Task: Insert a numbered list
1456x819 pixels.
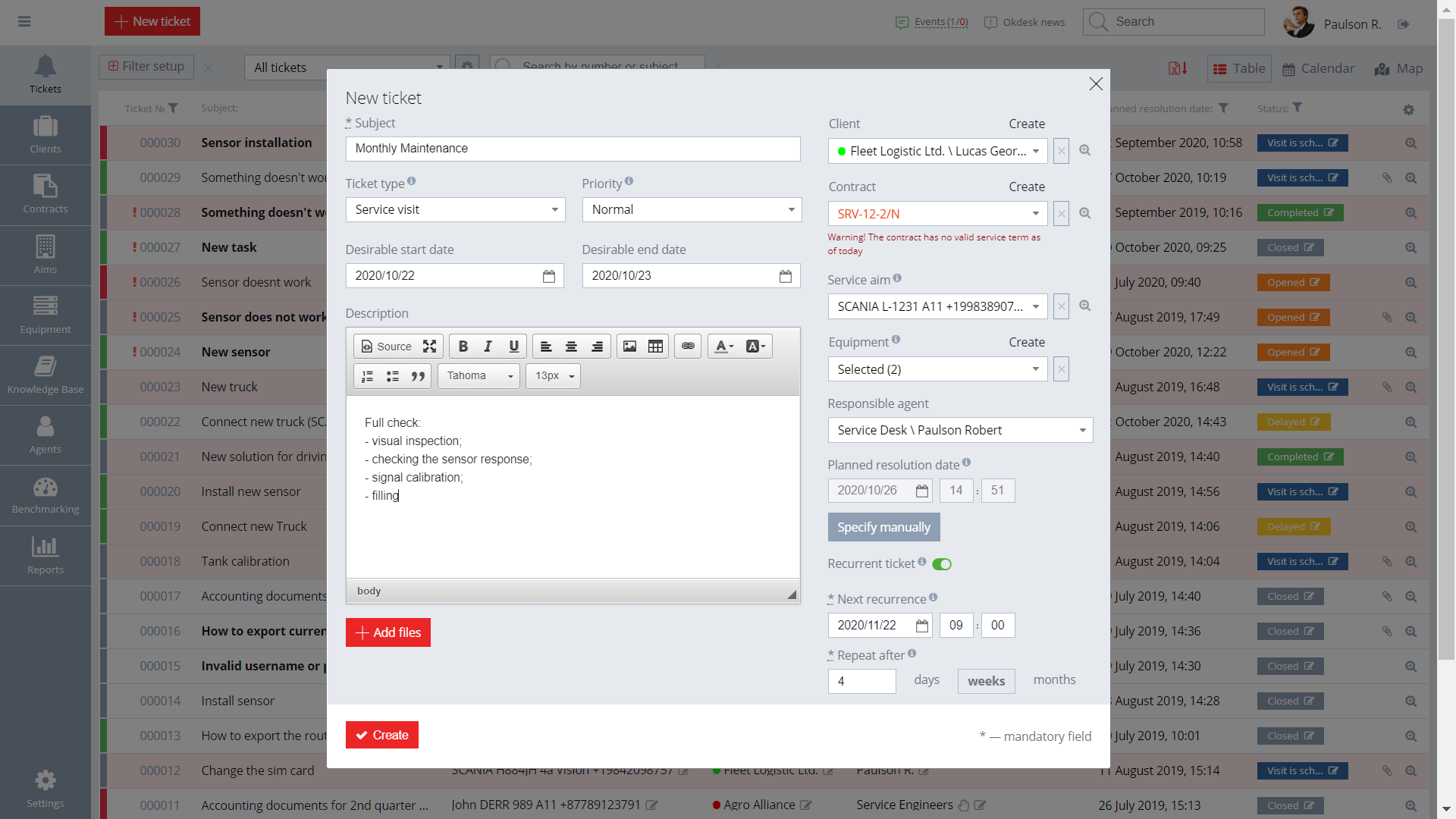Action: [x=367, y=376]
